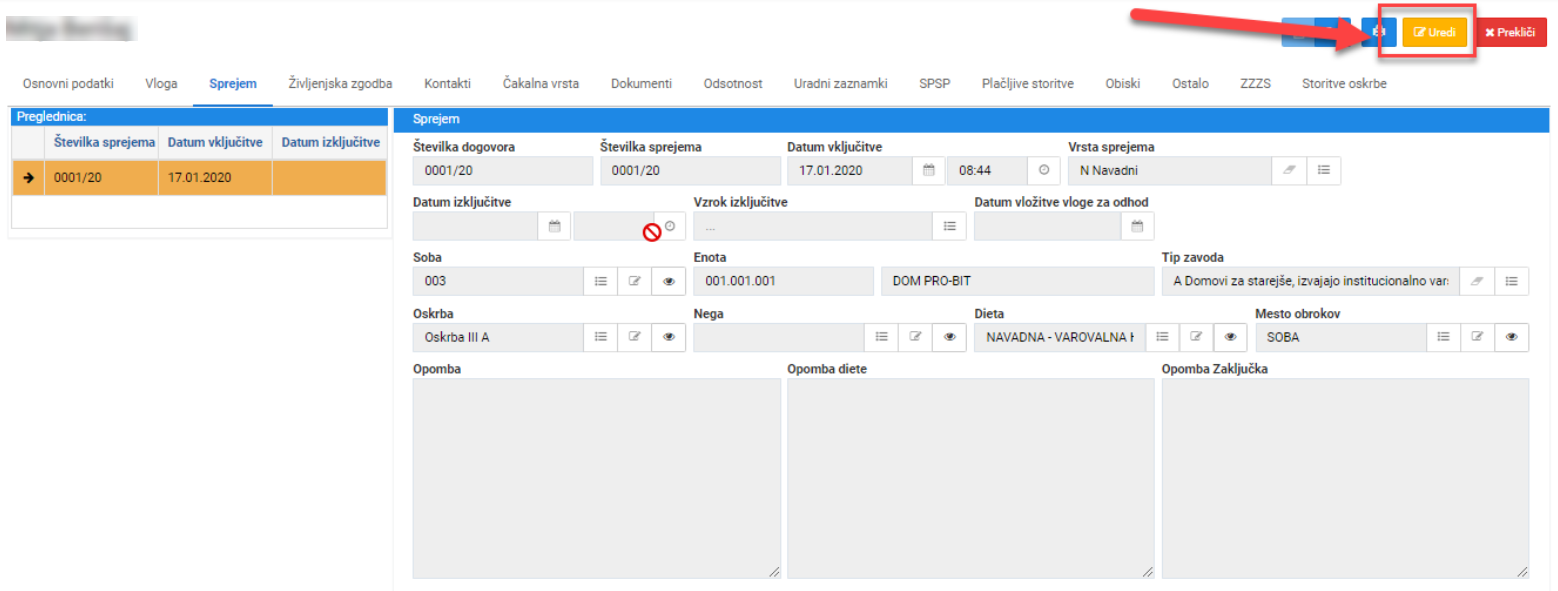
Task: Select the Sprejem tab
Action: click(x=233, y=84)
